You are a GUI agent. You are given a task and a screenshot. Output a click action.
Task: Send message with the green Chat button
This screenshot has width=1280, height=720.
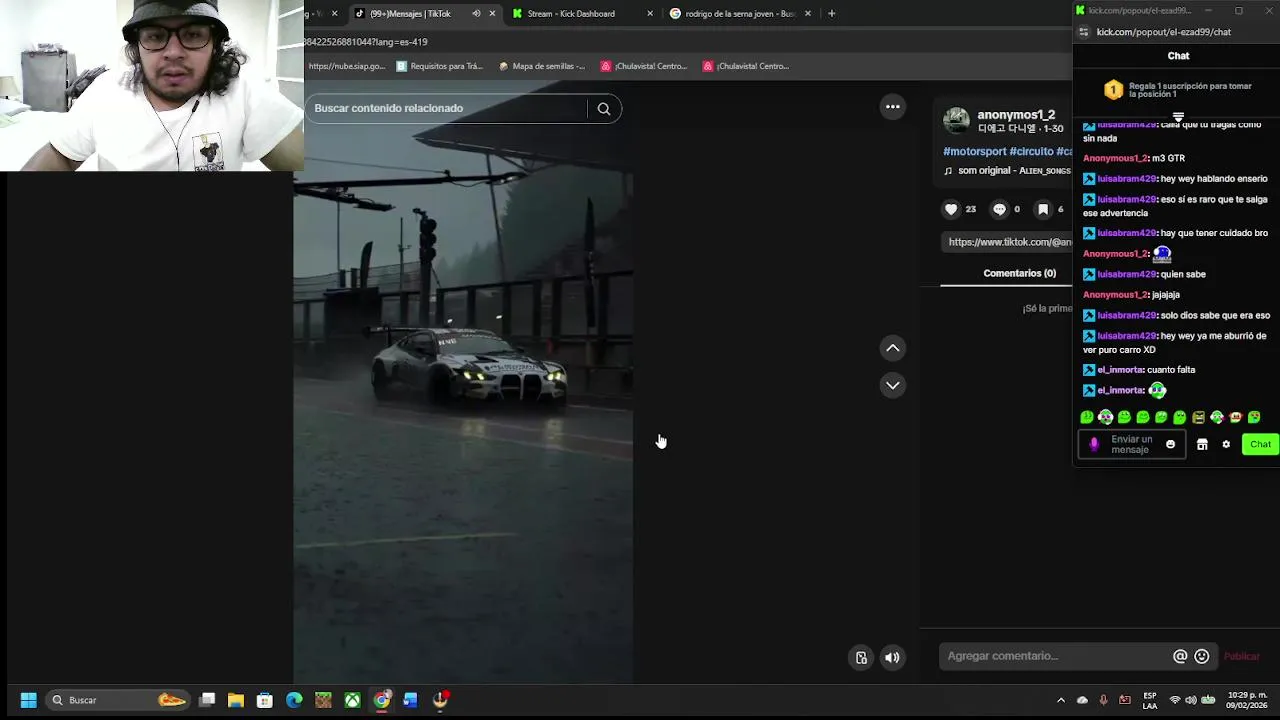(x=1260, y=445)
